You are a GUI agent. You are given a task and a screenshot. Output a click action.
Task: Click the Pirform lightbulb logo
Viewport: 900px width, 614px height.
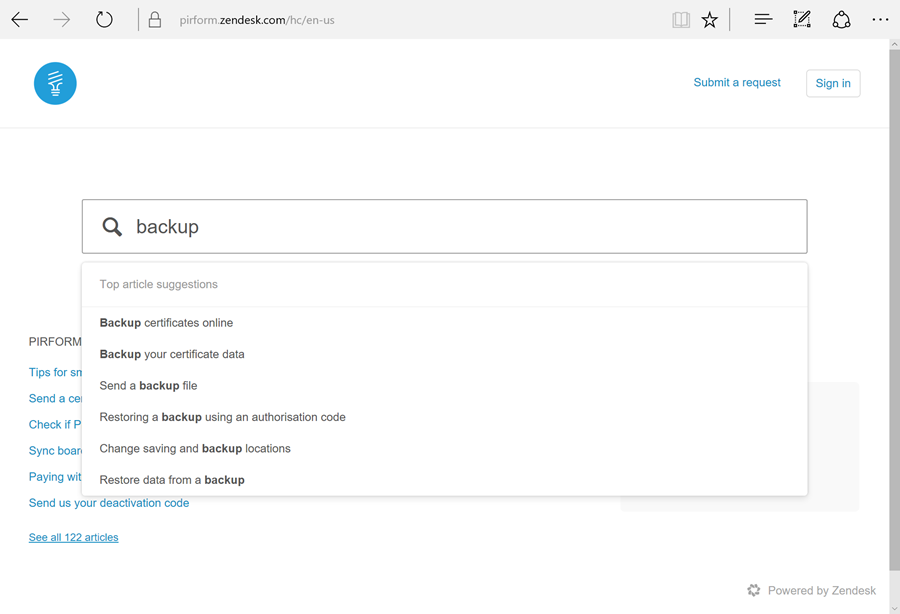click(x=55, y=83)
